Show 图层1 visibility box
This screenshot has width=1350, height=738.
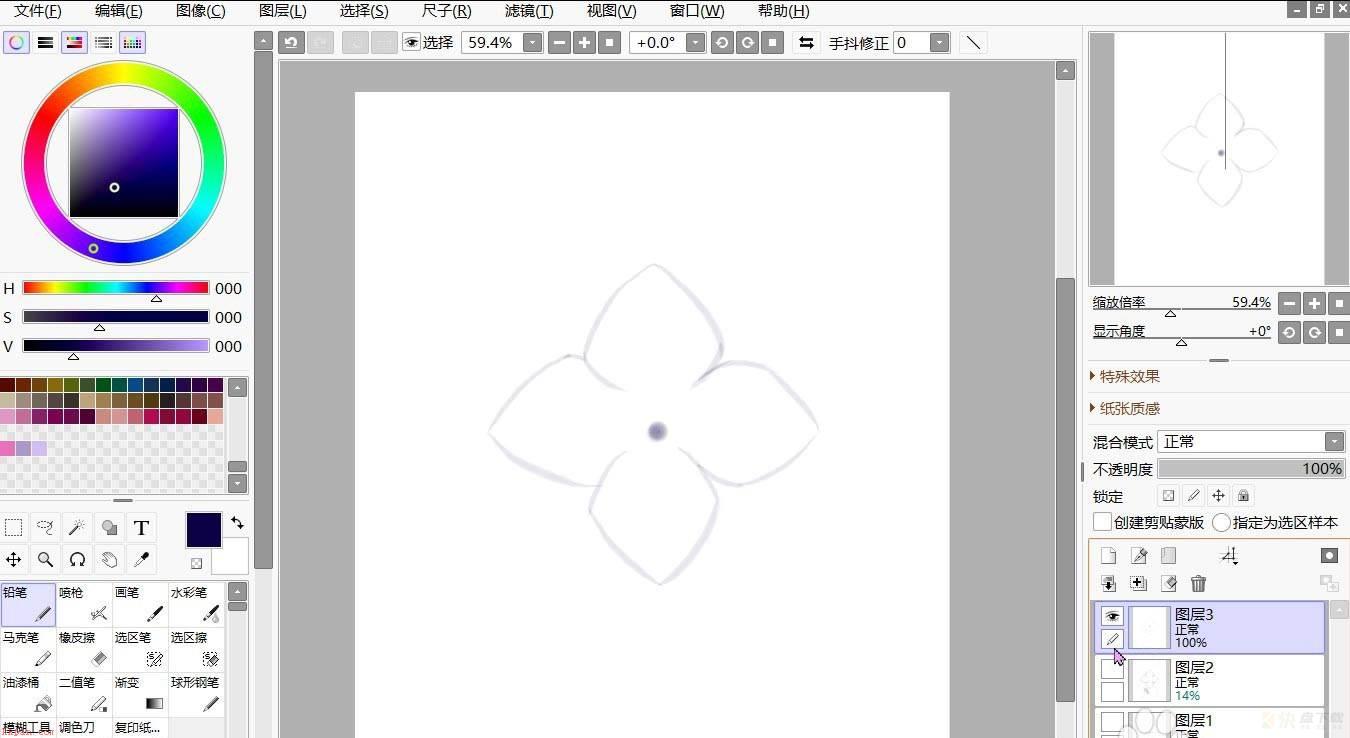1112,721
